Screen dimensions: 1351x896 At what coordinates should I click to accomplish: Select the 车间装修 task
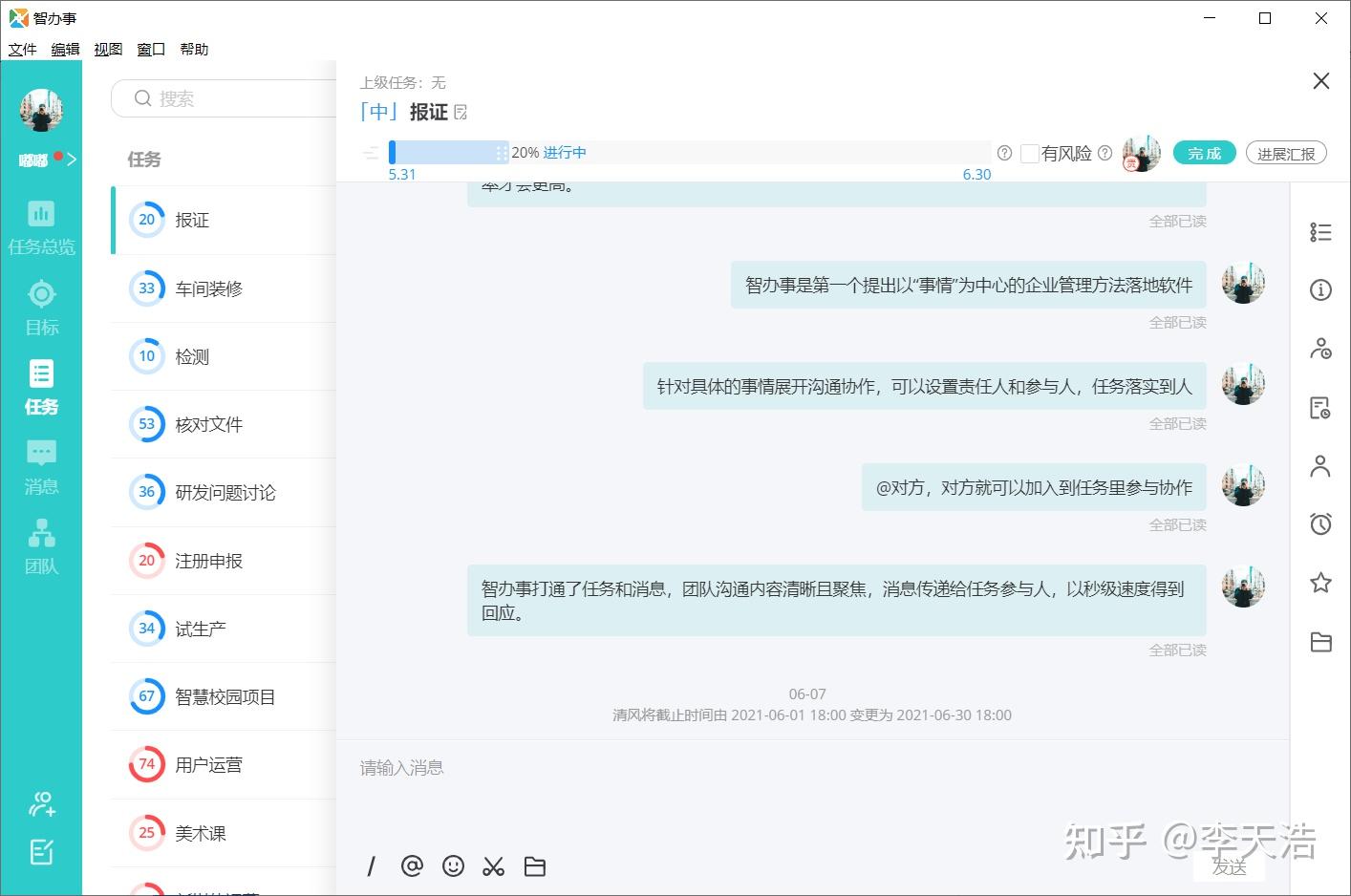click(x=224, y=288)
